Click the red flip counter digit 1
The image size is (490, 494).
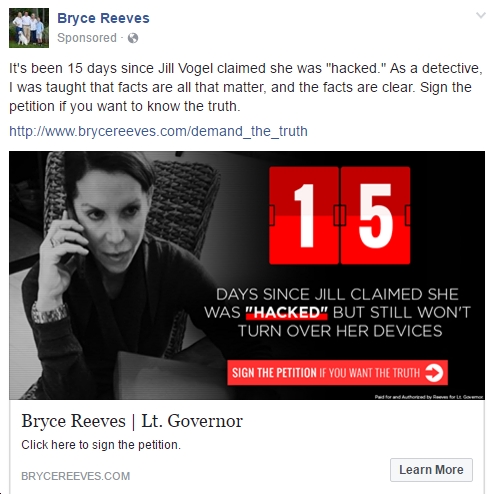pyautogui.click(x=304, y=216)
